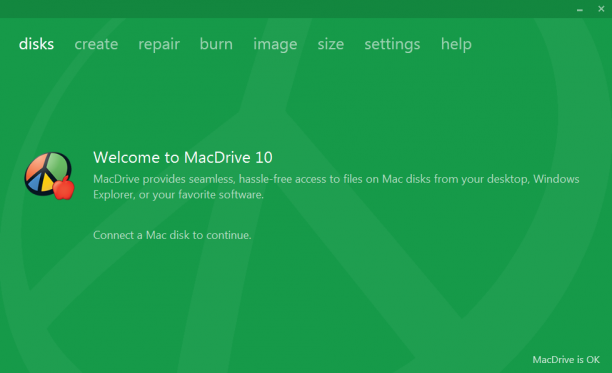
Task: Click the 'MacDrive provides seamless' description paragraph
Action: [x=336, y=187]
